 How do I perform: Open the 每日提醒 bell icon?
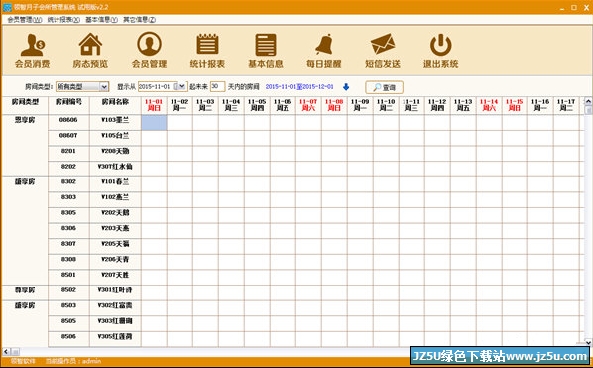[324, 51]
